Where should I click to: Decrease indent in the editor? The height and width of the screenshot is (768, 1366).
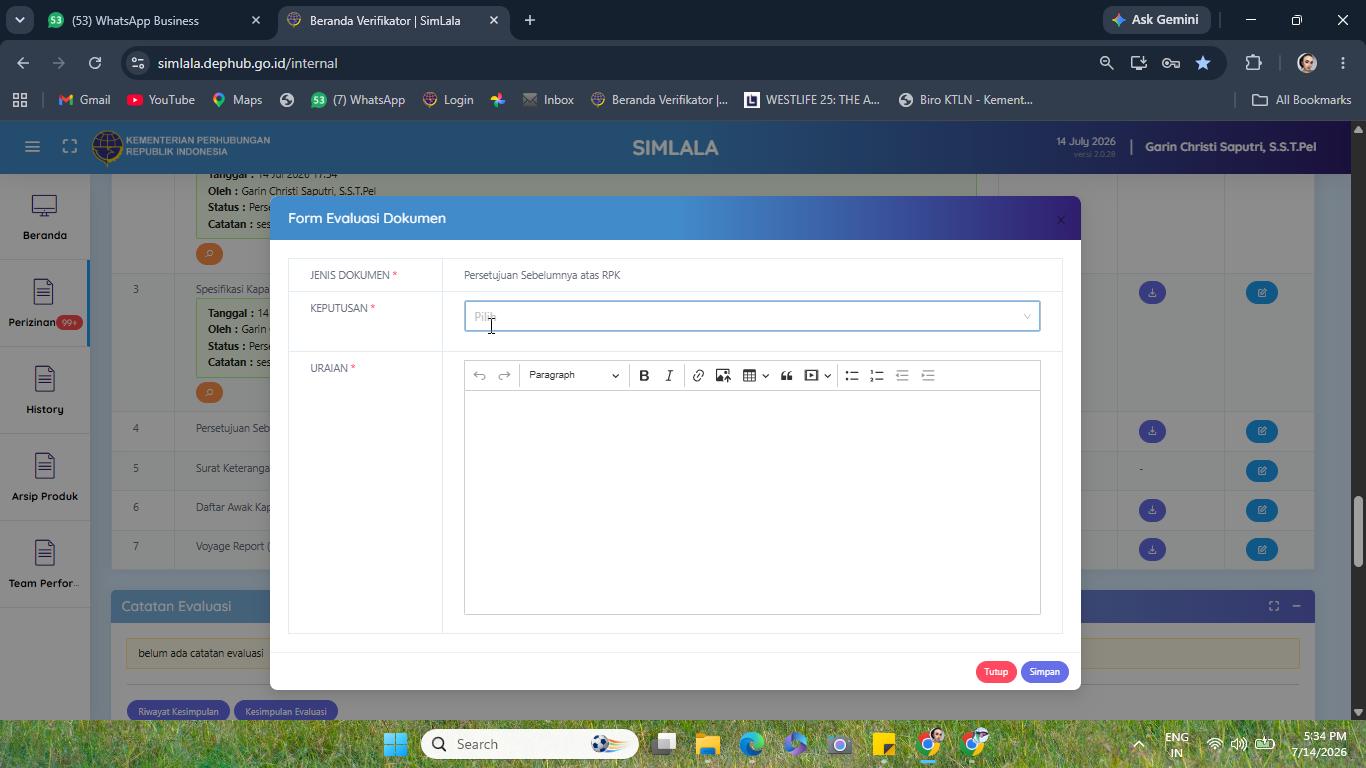point(902,376)
